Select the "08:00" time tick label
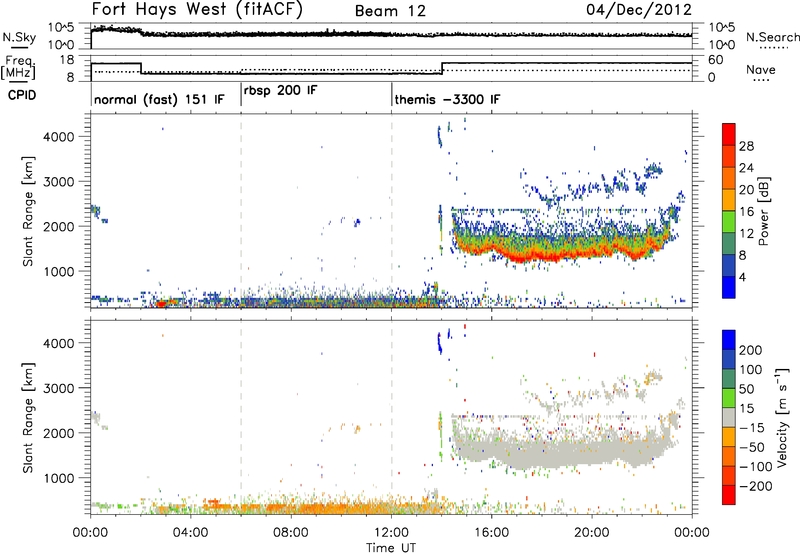This screenshot has width=800, height=554. click(x=291, y=533)
